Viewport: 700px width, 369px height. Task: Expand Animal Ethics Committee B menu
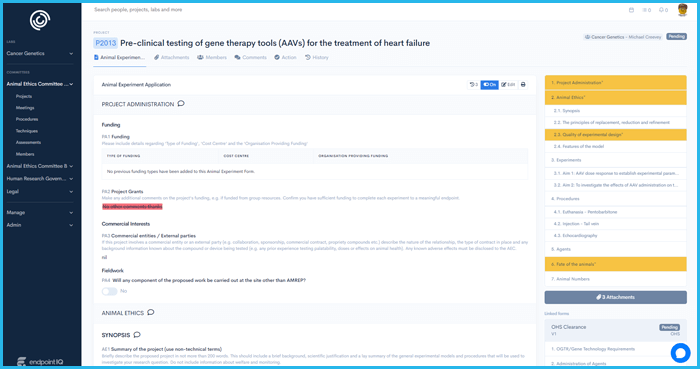coord(40,166)
